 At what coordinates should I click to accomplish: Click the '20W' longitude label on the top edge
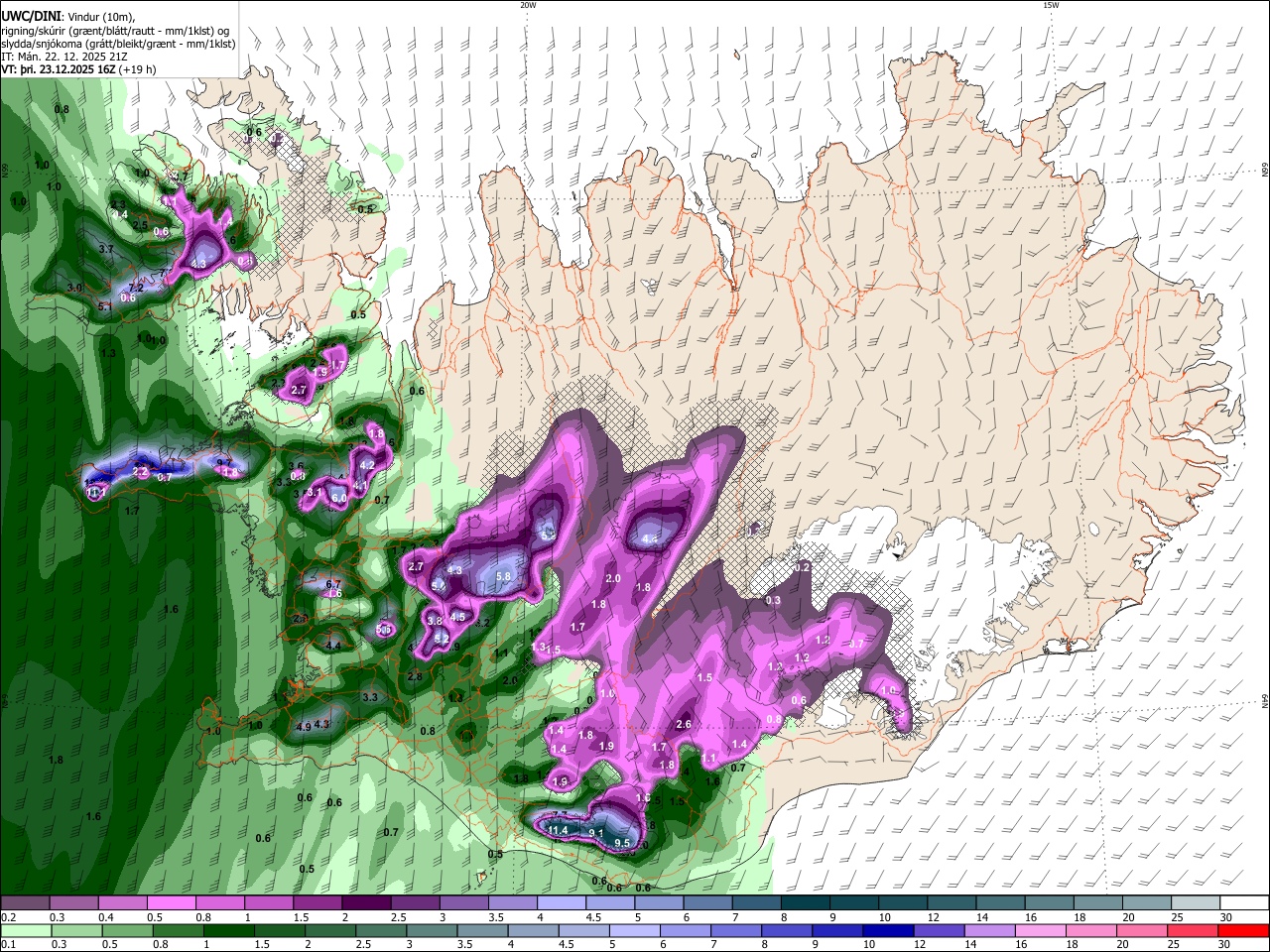(528, 5)
